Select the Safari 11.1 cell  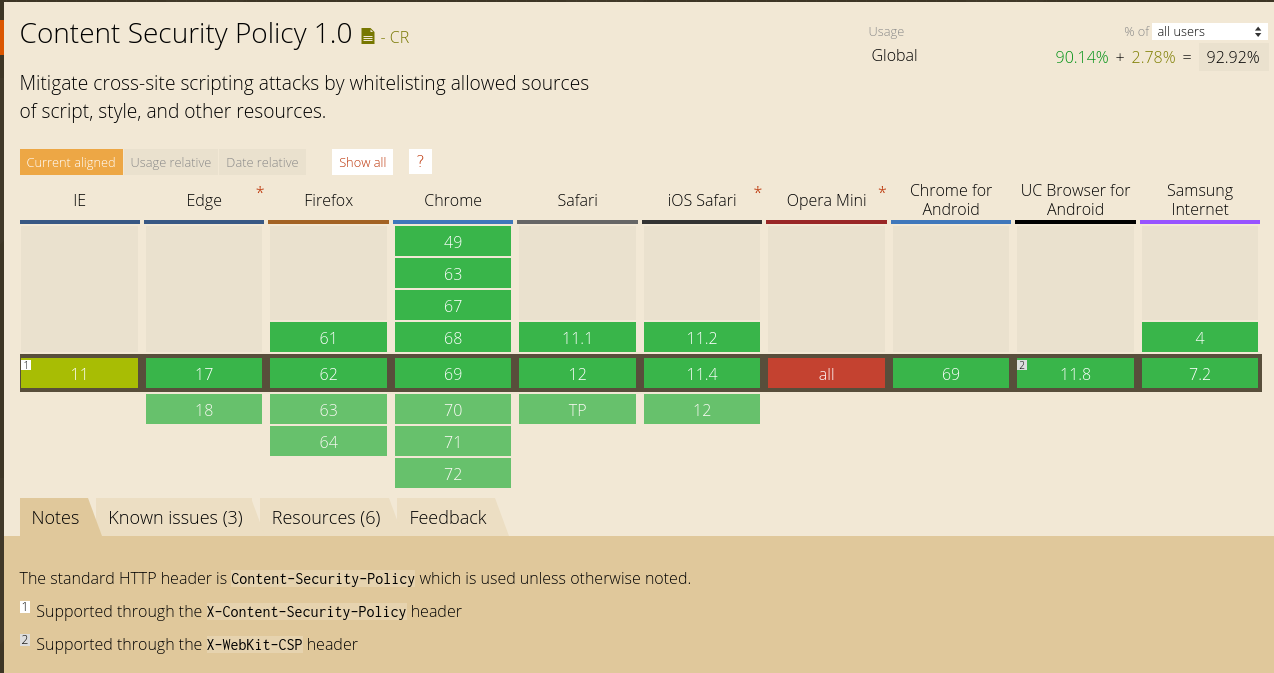pyautogui.click(x=578, y=338)
